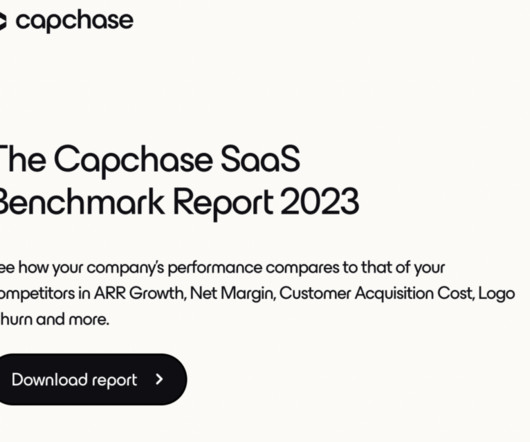
Task: Click the word "2023" in the heading
Action: [320, 202]
